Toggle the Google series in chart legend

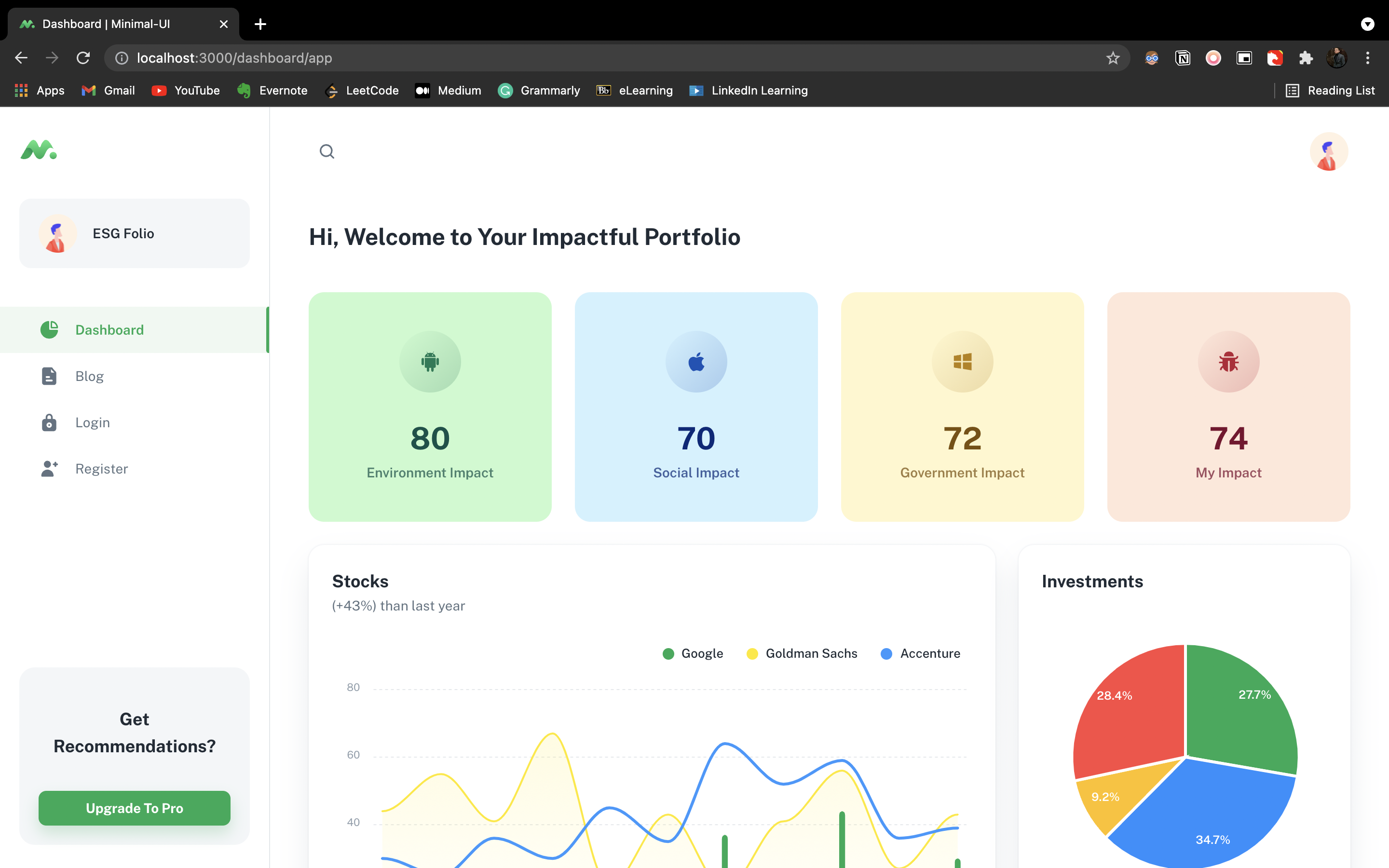coord(693,653)
